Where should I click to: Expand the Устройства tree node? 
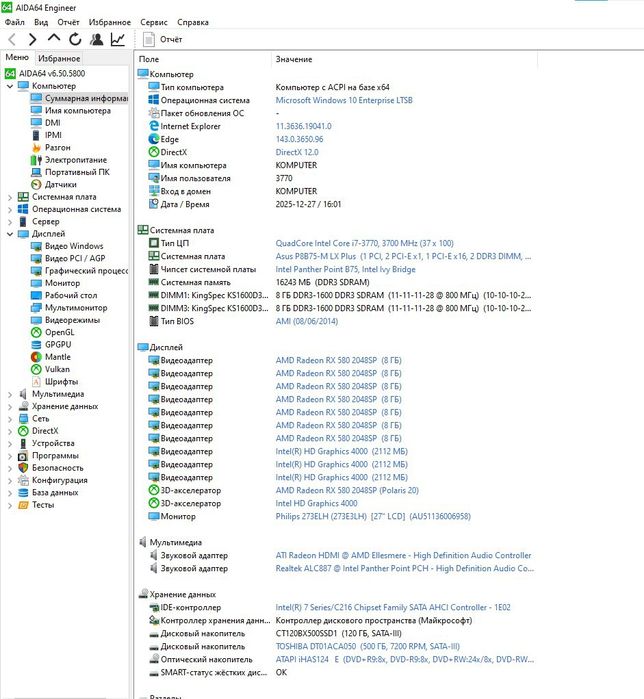[x=10, y=443]
